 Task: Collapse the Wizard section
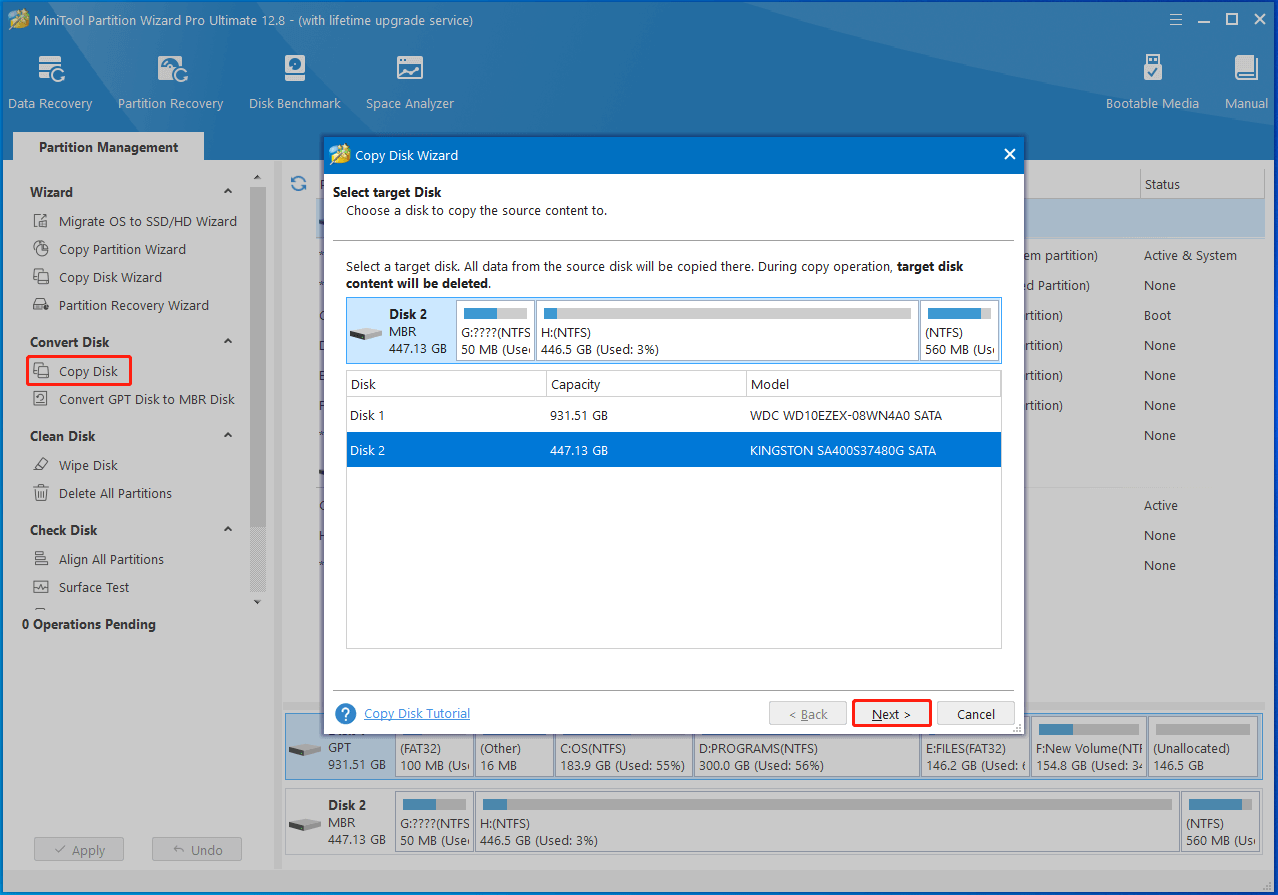[x=228, y=192]
